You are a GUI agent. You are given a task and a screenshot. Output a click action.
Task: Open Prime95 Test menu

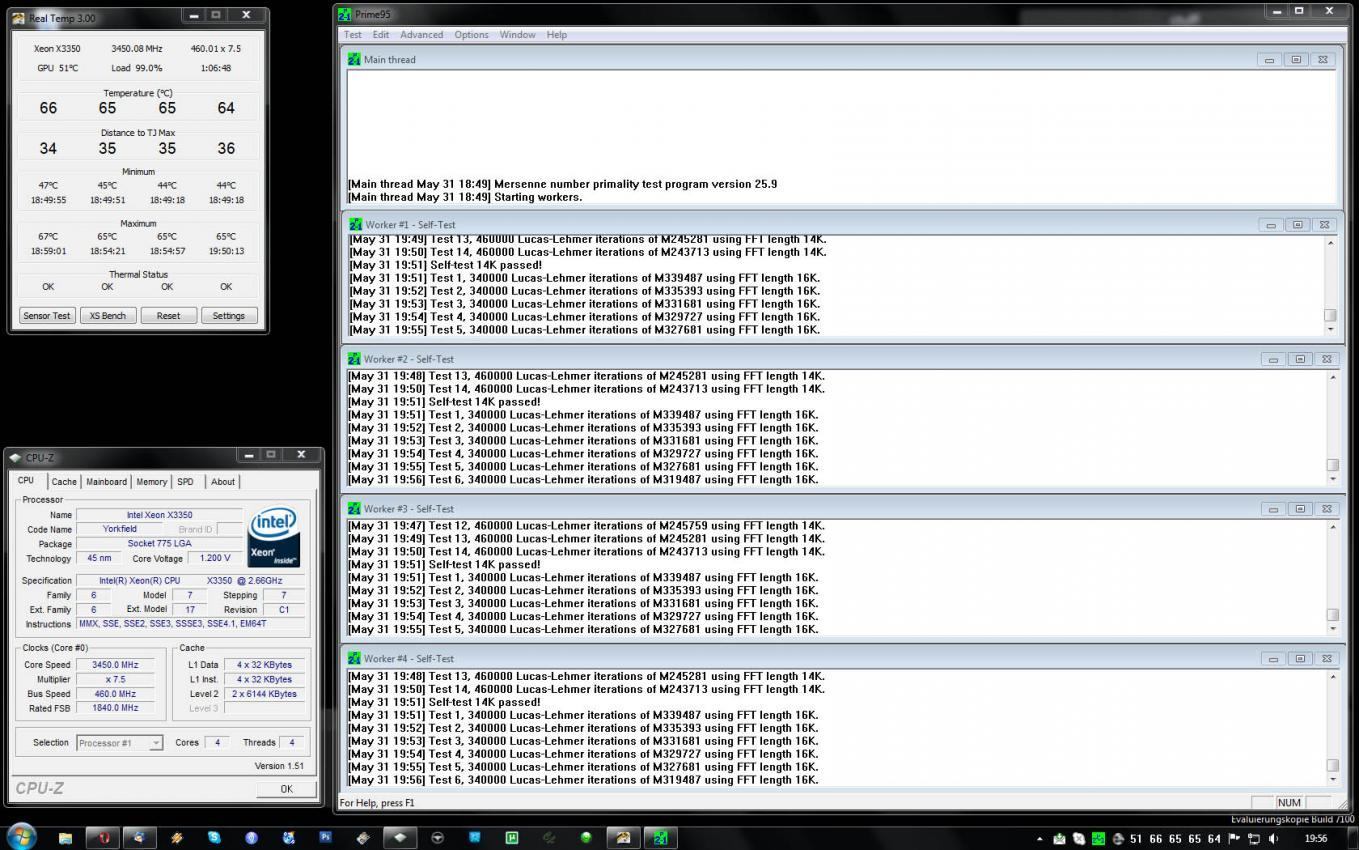tap(353, 34)
